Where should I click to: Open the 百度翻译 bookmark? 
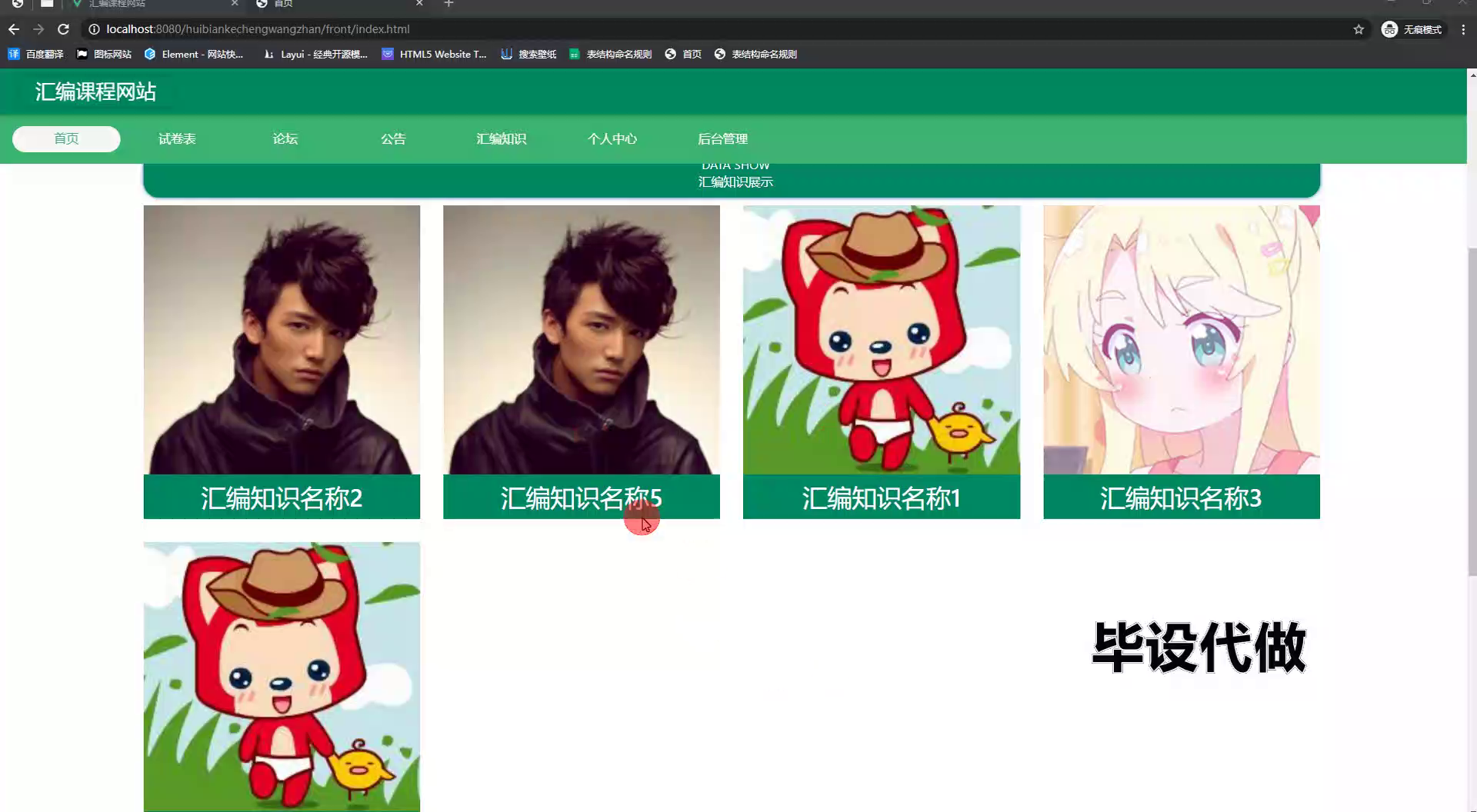(36, 54)
